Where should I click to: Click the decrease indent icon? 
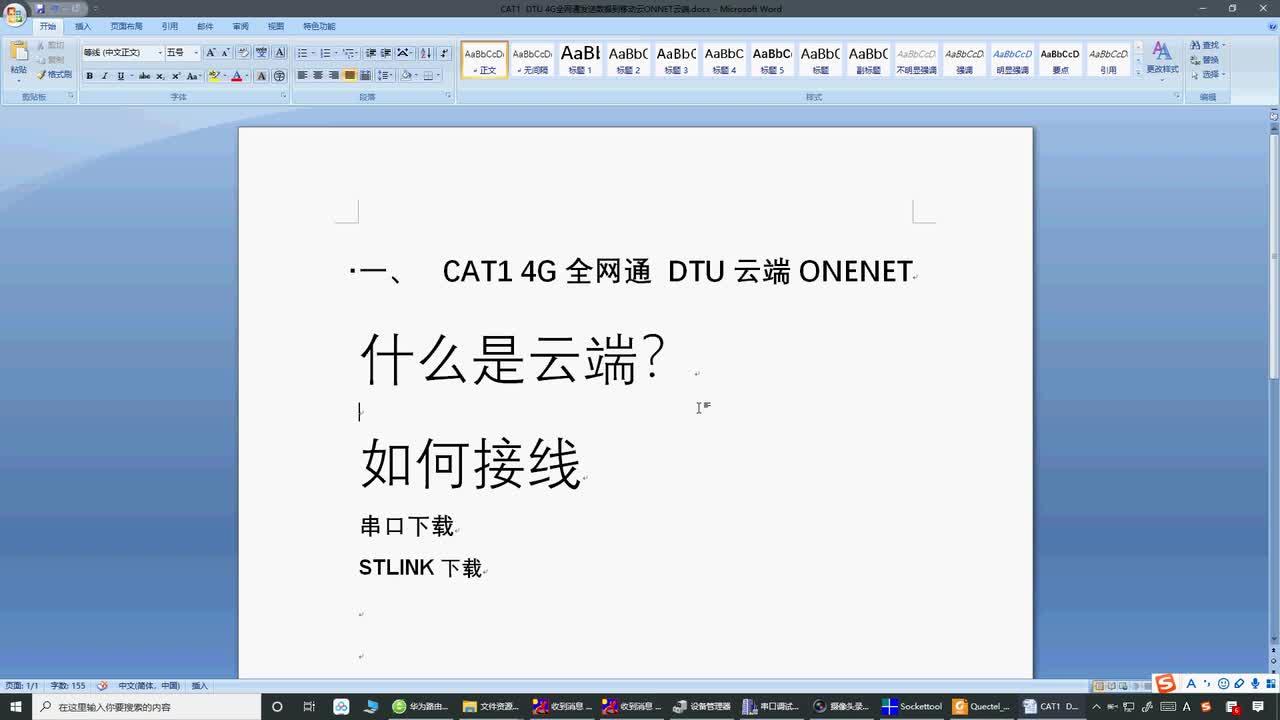click(x=371, y=53)
